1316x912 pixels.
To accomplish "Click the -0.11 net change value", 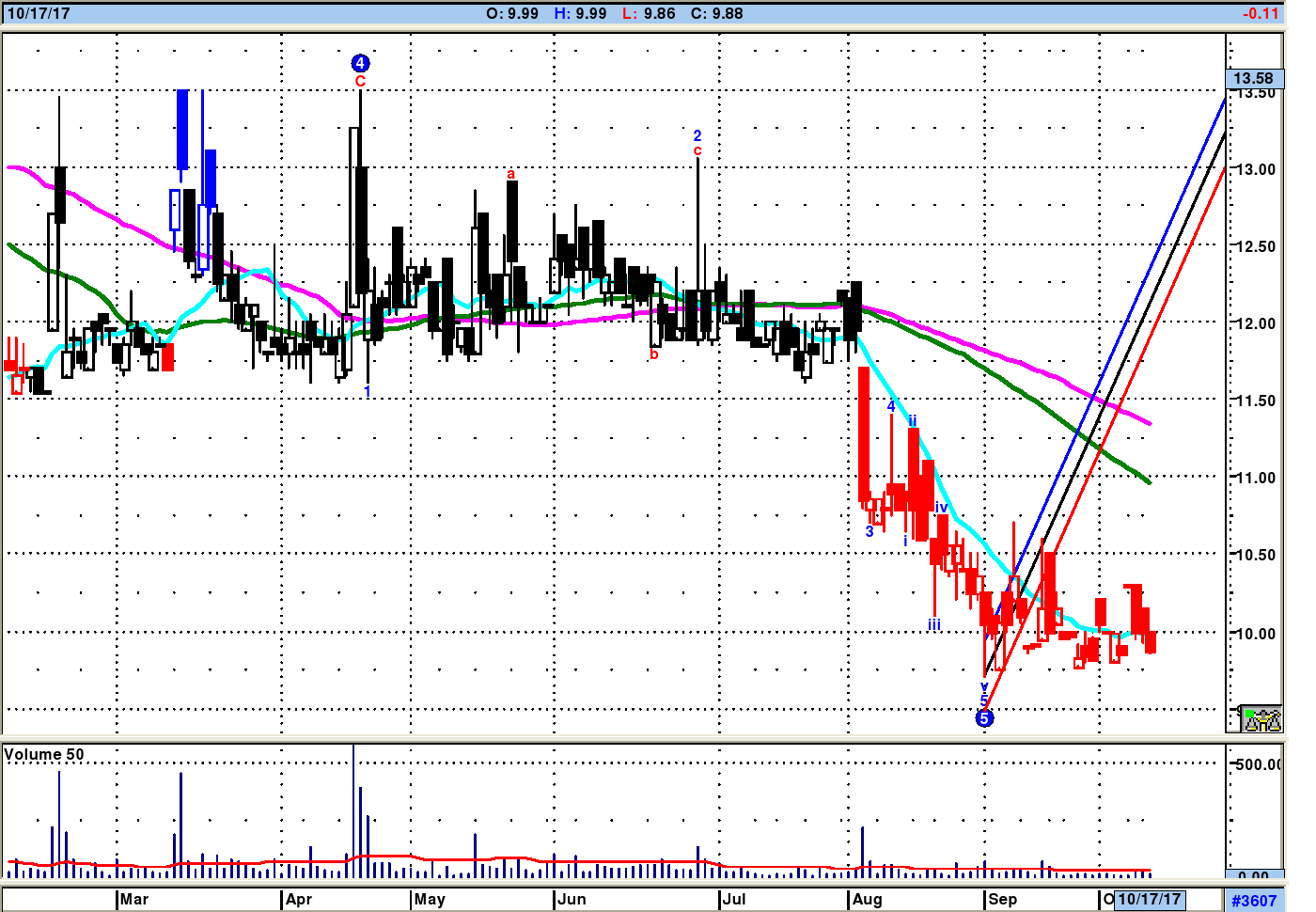I will point(1261,13).
